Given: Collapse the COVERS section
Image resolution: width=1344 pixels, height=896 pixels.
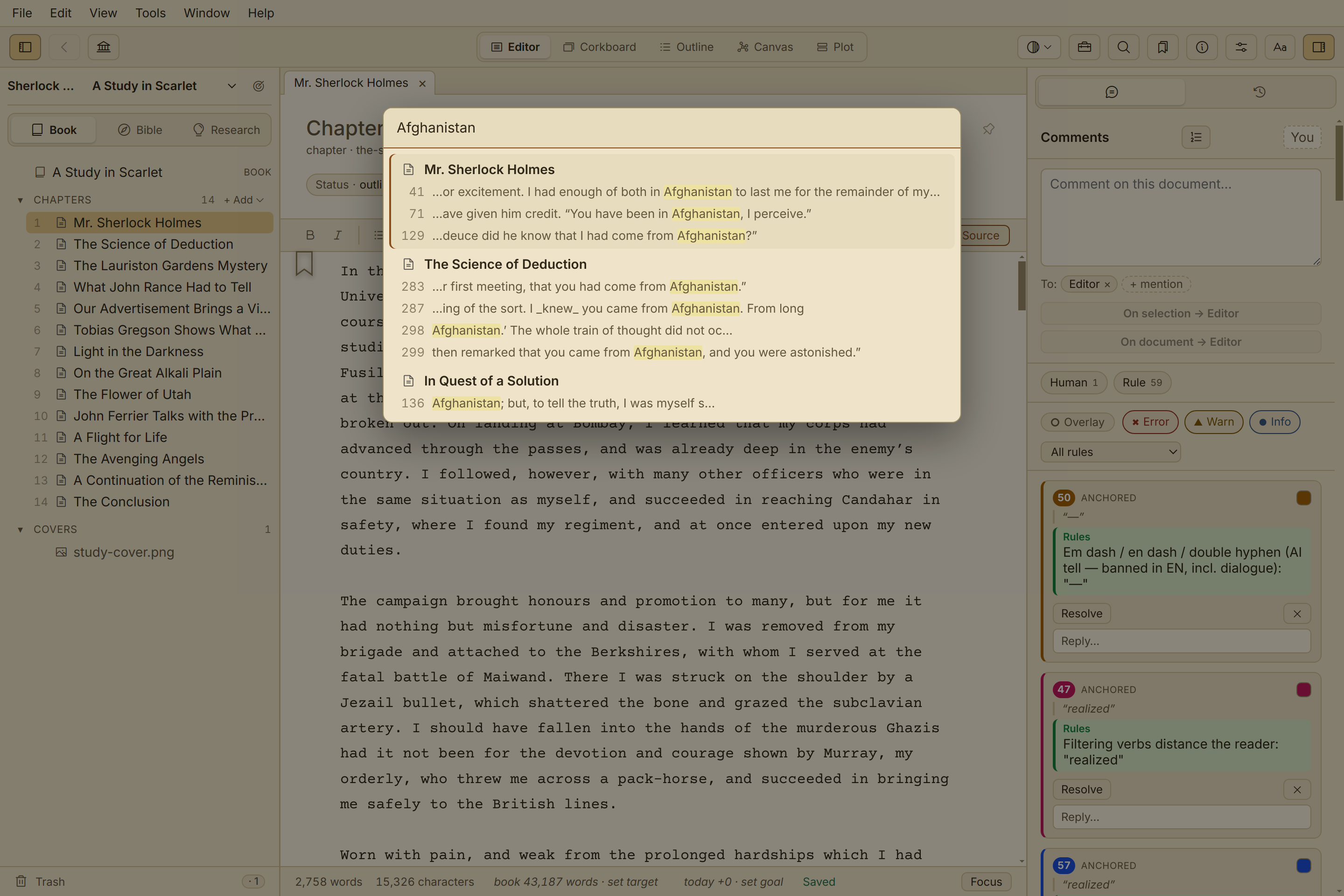Looking at the screenshot, I should tap(21, 530).
